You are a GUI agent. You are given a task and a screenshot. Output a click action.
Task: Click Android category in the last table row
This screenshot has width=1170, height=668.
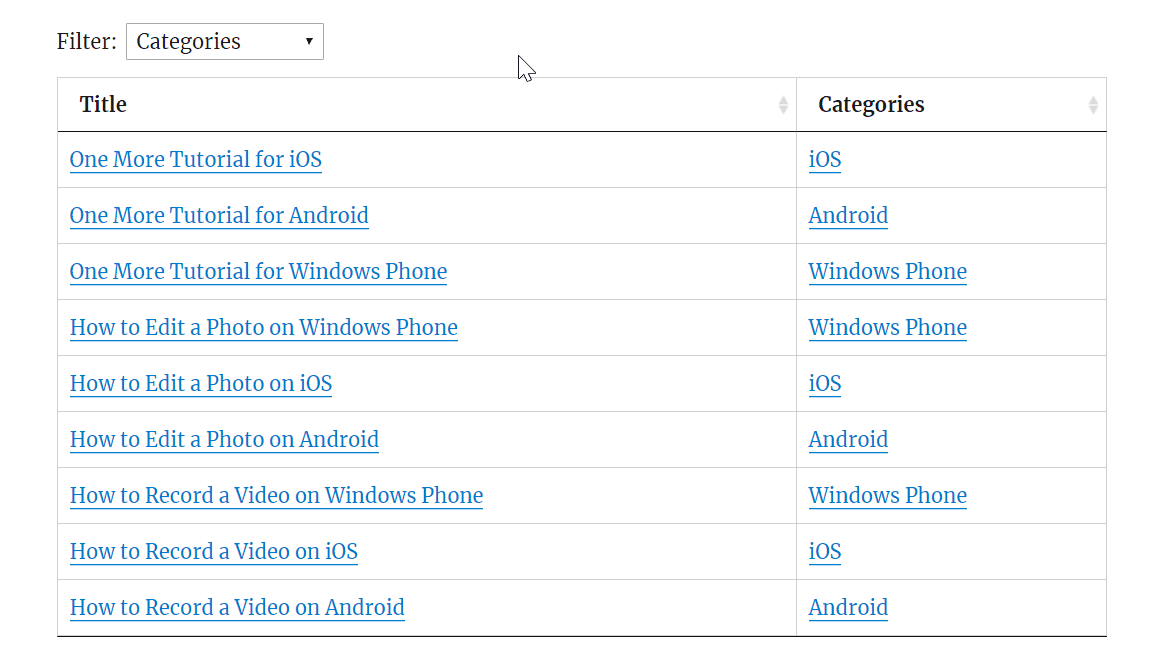[848, 608]
